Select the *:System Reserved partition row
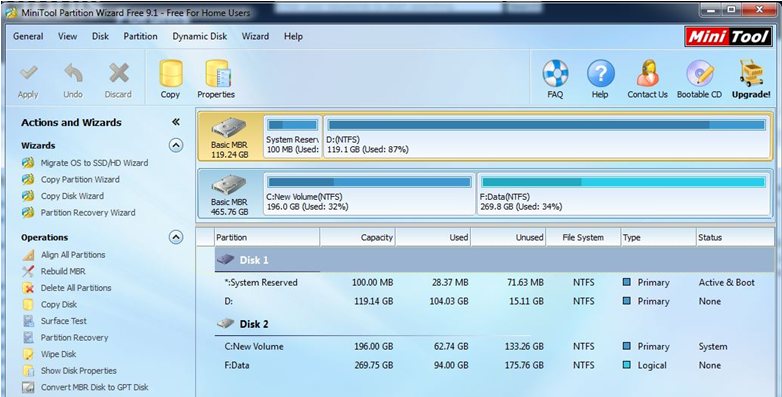Image resolution: width=782 pixels, height=397 pixels. [x=495, y=283]
